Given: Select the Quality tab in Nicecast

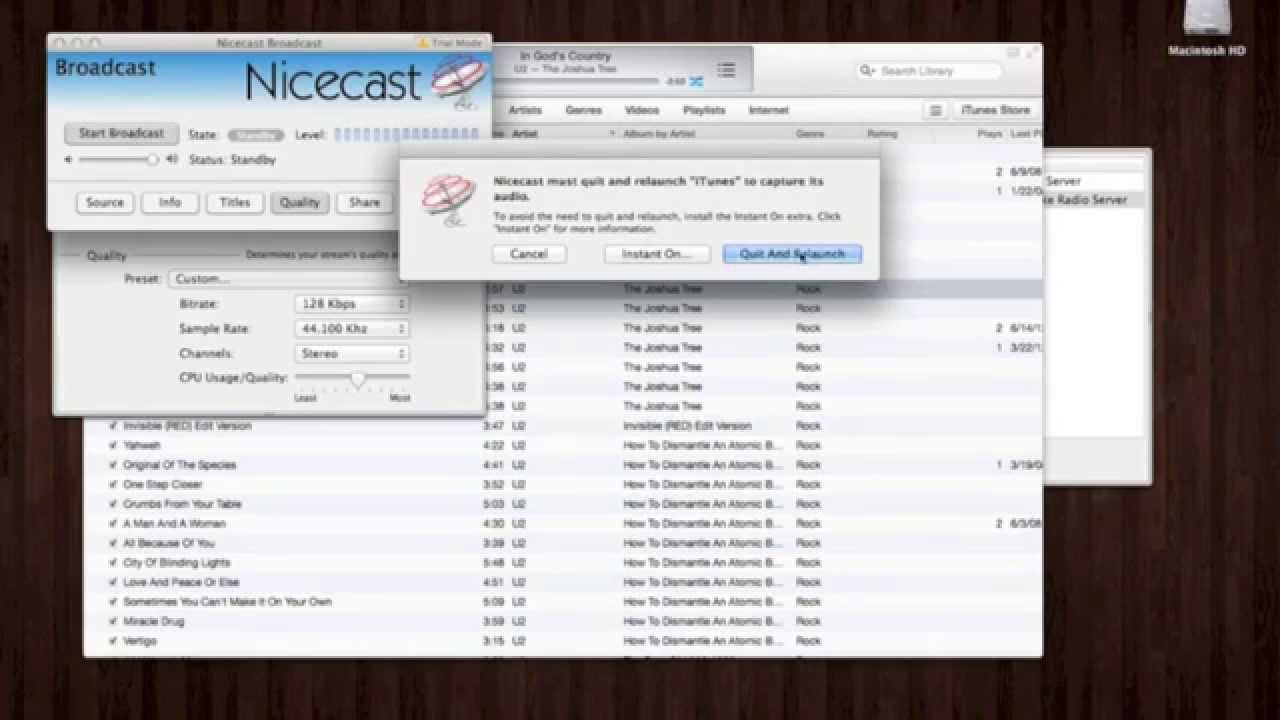Looking at the screenshot, I should (x=300, y=203).
